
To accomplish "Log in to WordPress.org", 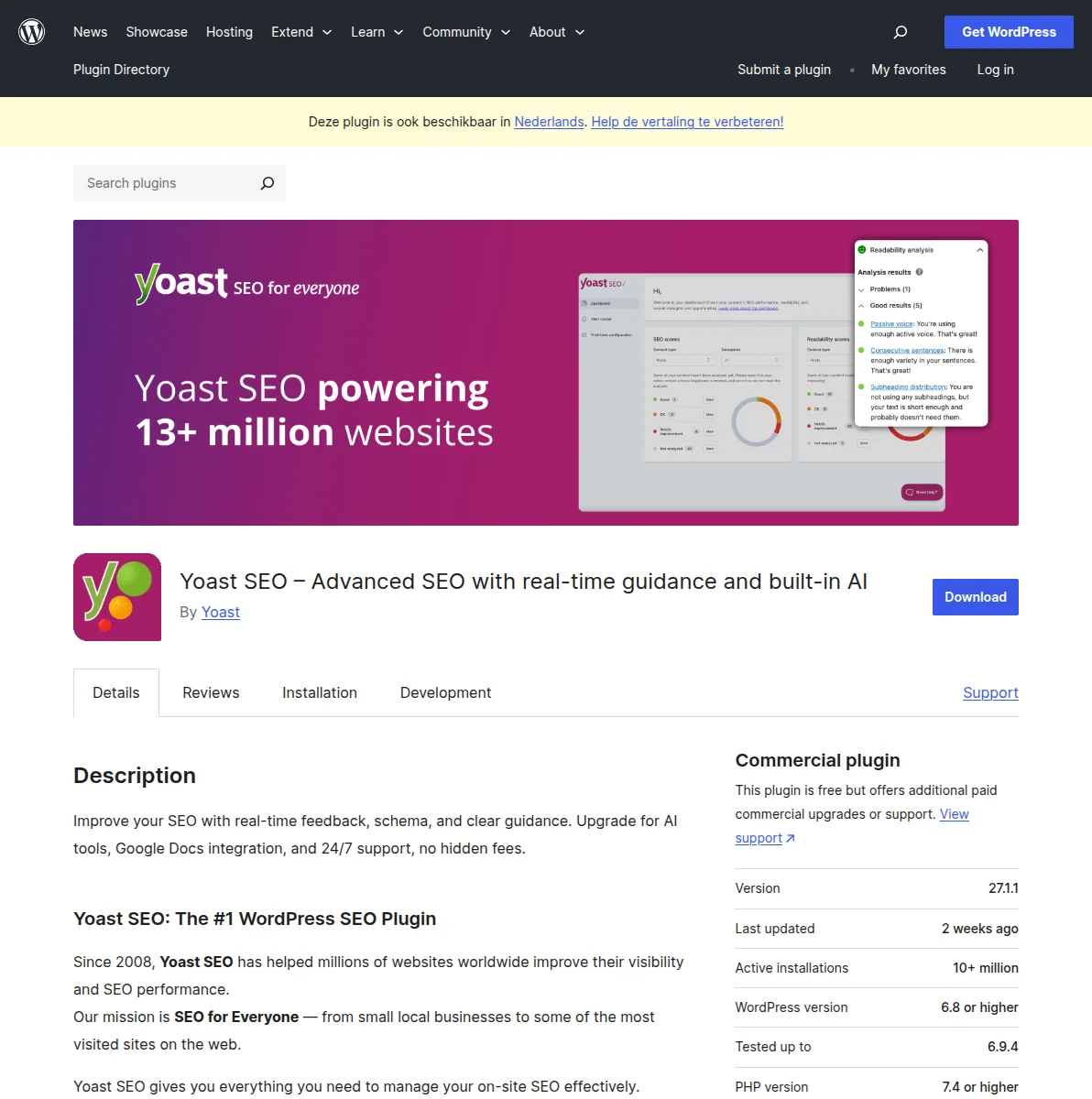I will tap(995, 70).
